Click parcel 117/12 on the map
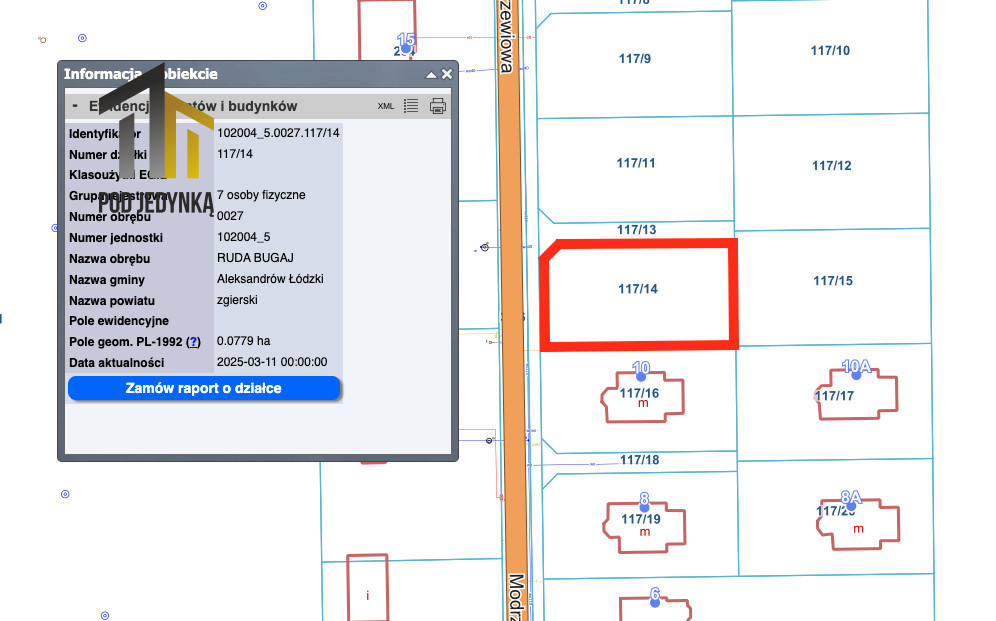This screenshot has height=621, width=996. tap(831, 166)
